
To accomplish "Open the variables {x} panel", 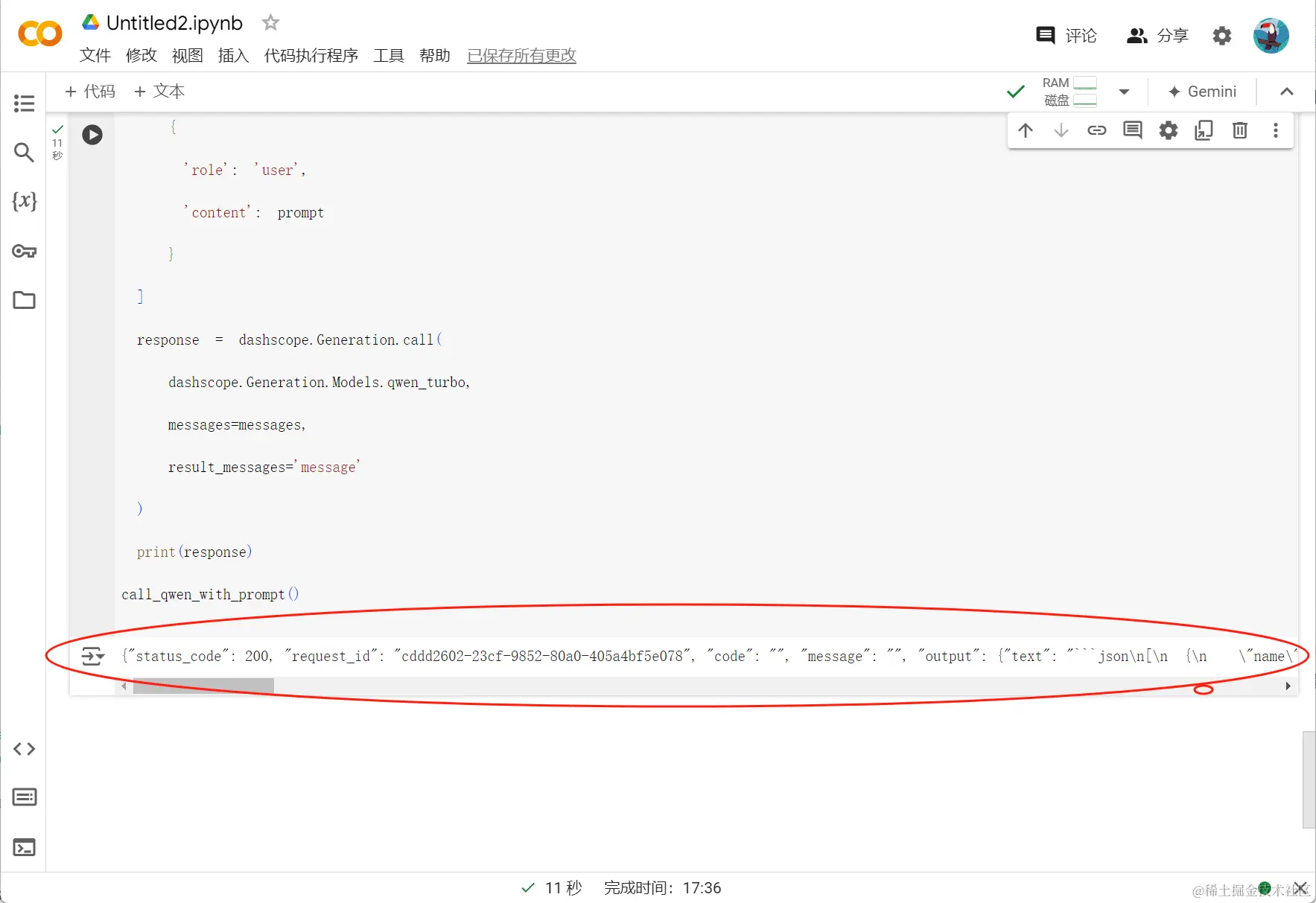I will point(24,201).
